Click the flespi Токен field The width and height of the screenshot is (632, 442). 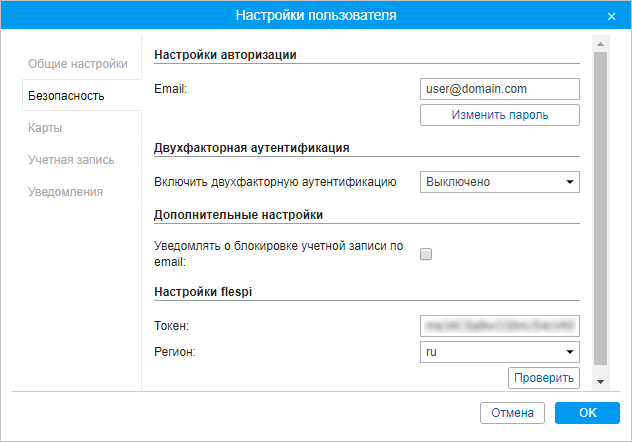(500, 326)
